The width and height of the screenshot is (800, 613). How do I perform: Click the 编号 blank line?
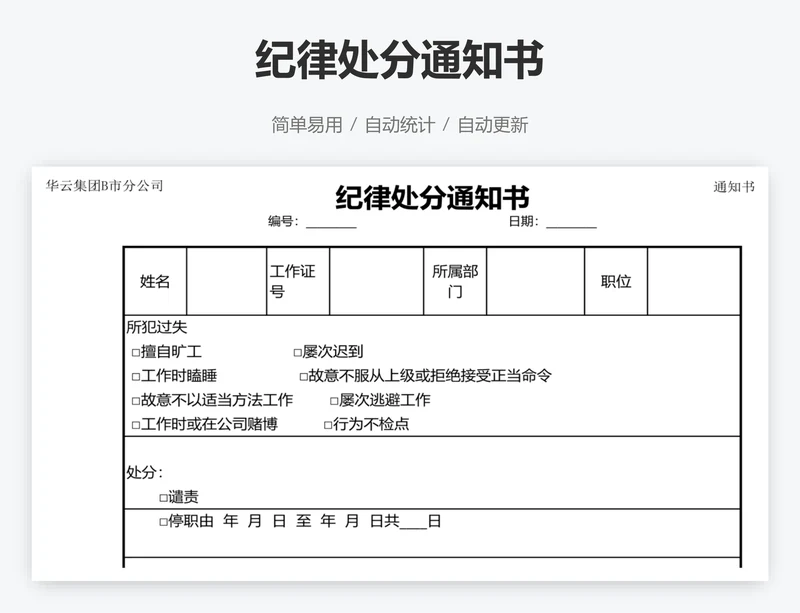(x=331, y=224)
